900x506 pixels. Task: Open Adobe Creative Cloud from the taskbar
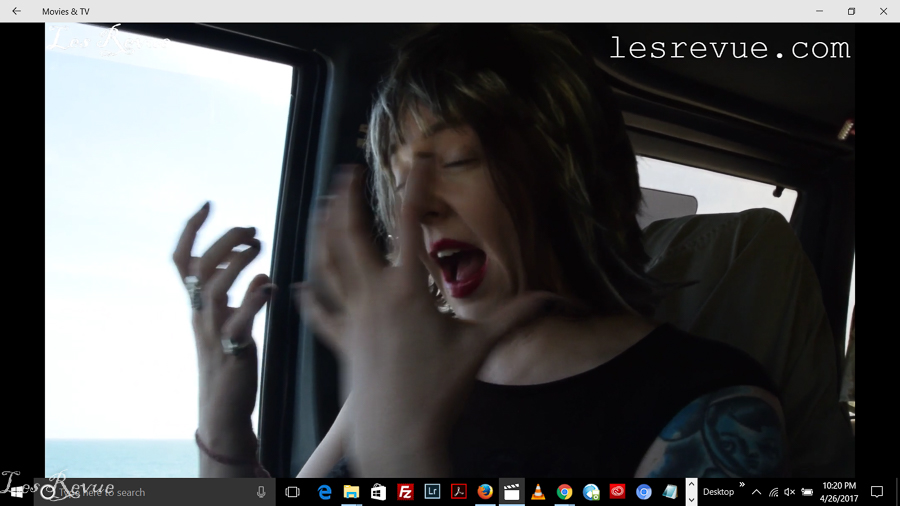(618, 492)
